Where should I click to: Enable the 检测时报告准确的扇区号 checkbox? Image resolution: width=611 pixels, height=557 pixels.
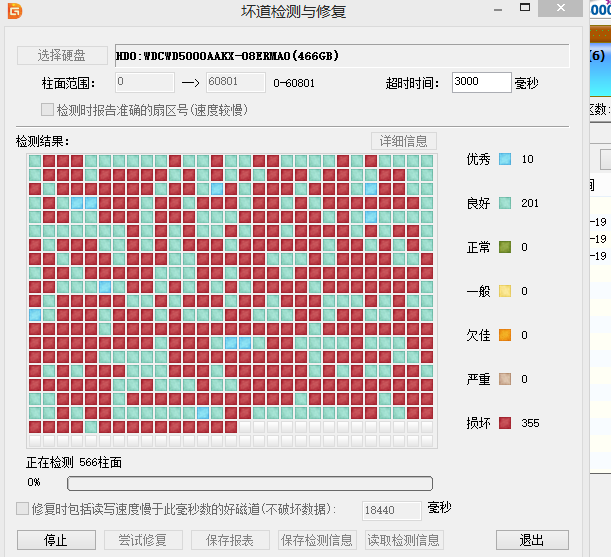[x=48, y=110]
